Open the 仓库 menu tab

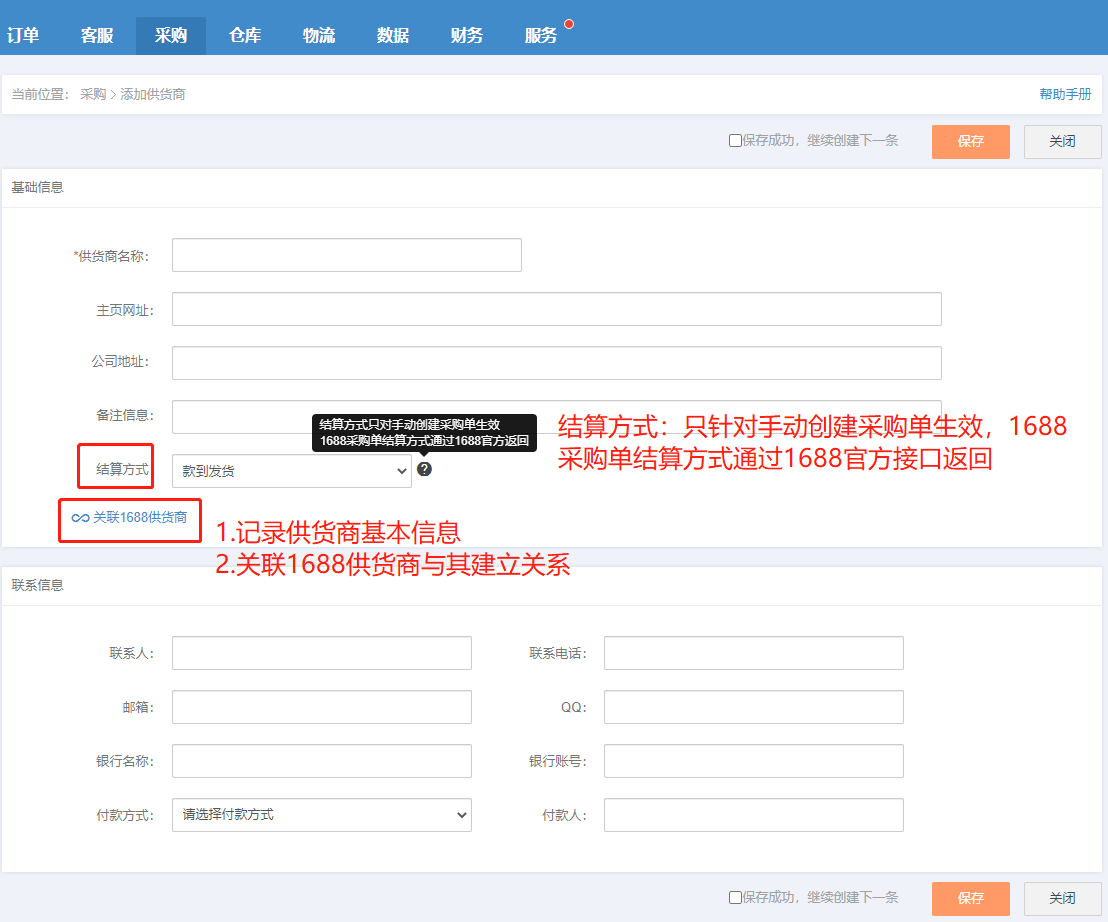245,35
